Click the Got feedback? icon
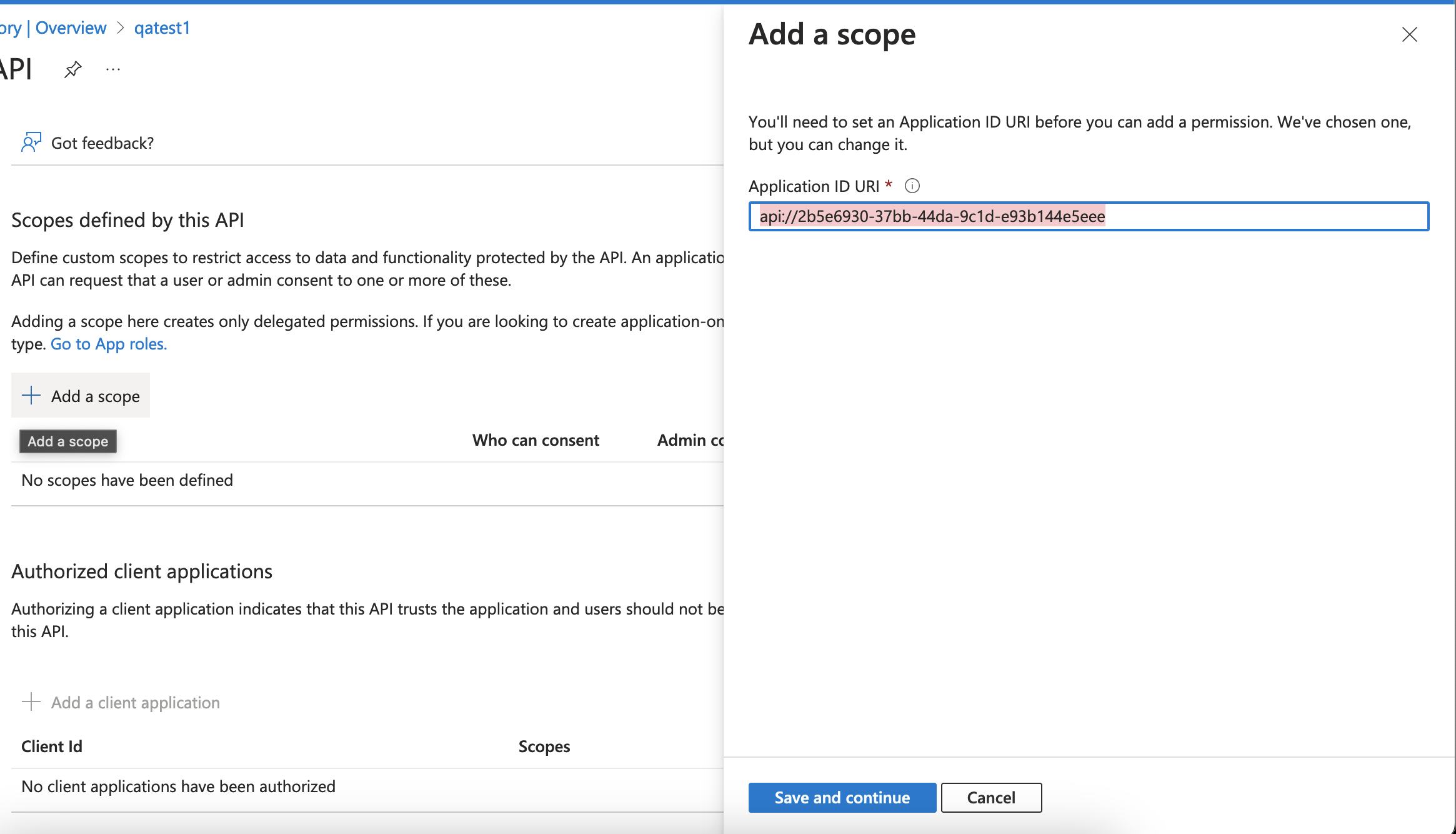 click(x=29, y=143)
